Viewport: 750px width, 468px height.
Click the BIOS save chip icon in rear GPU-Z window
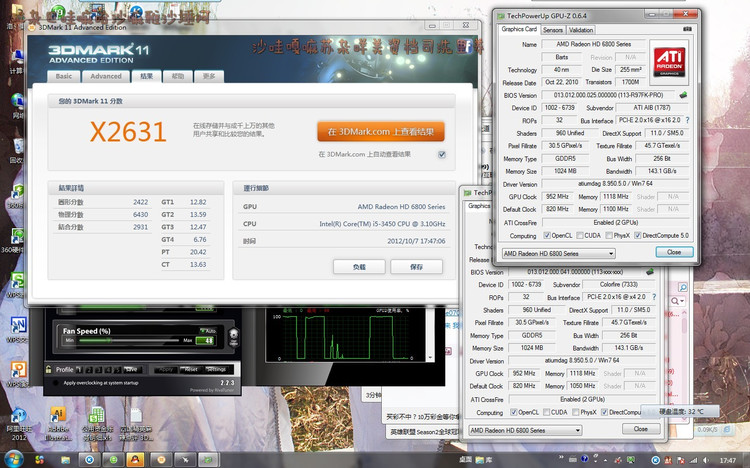[650, 272]
